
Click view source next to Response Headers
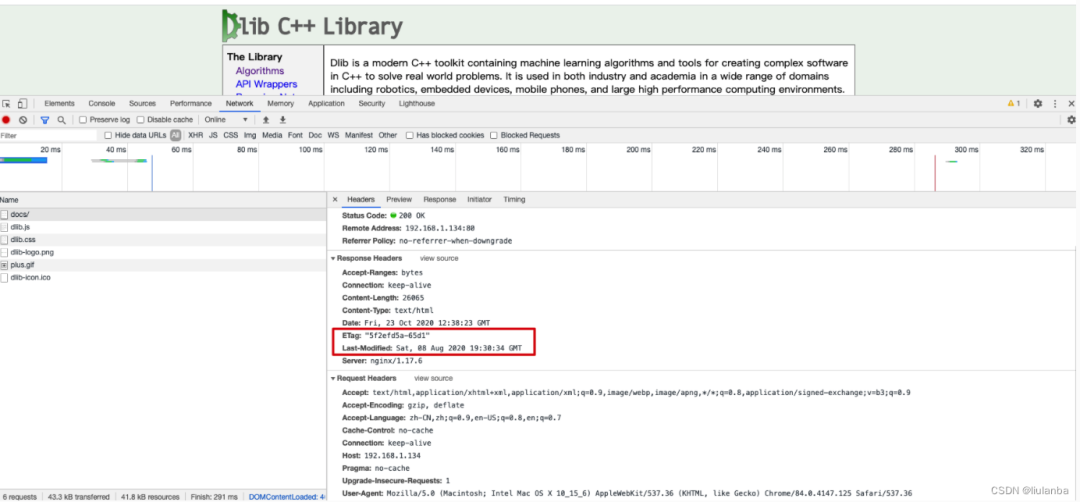point(439,258)
